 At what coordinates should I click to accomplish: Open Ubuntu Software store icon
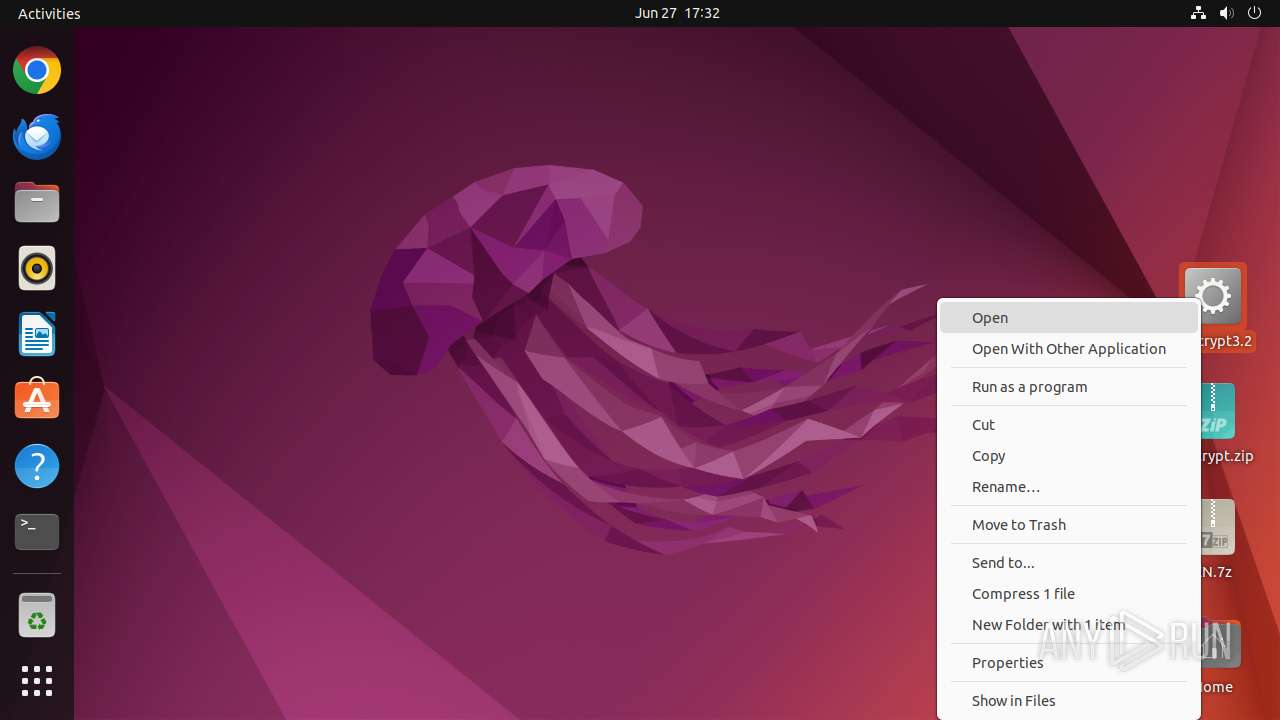click(x=37, y=400)
